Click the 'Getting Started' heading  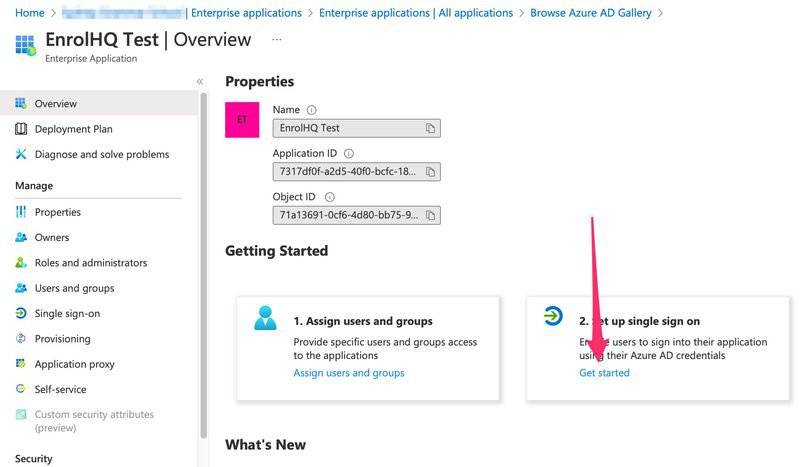[x=277, y=251]
